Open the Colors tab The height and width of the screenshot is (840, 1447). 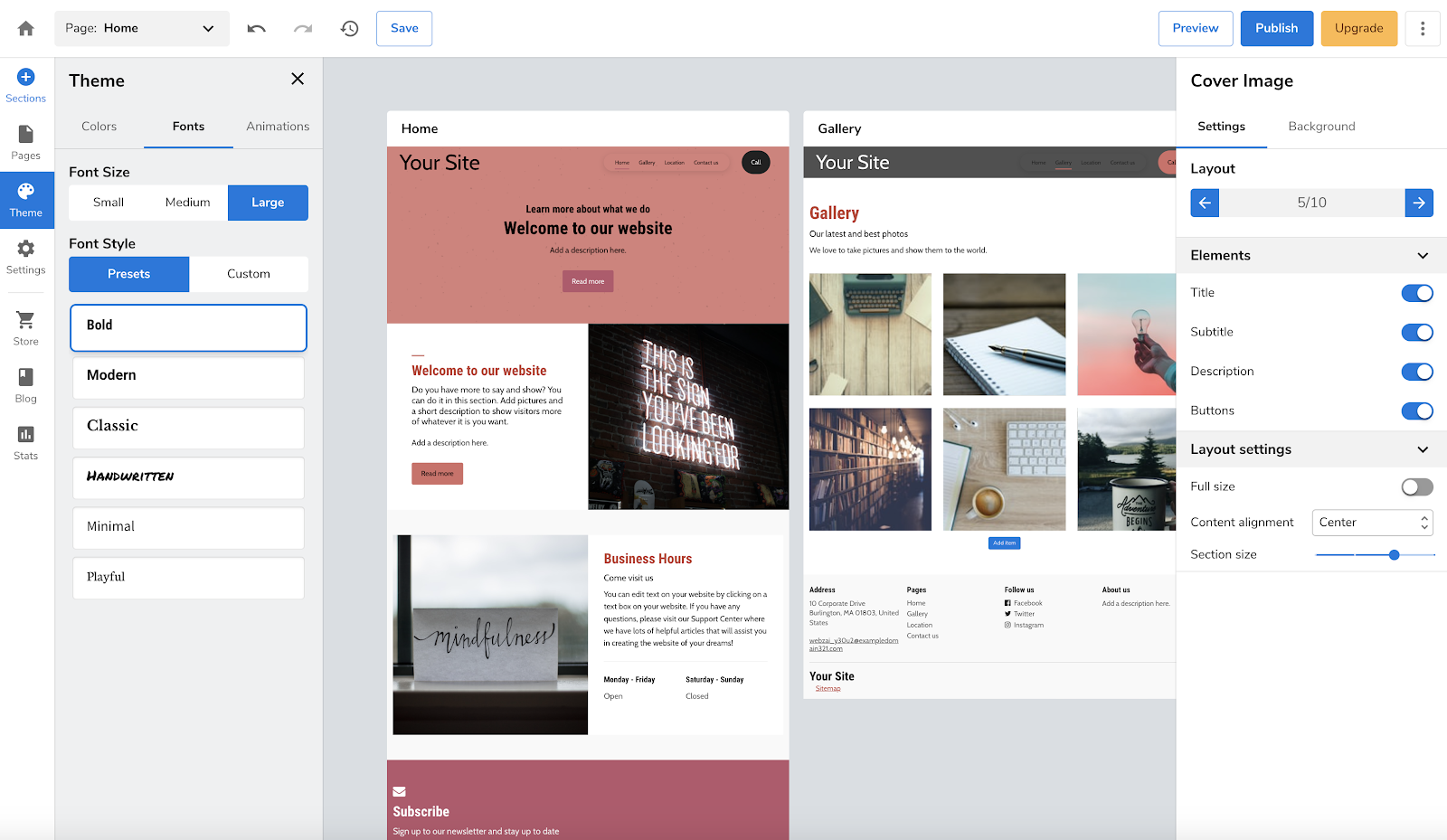pos(99,127)
